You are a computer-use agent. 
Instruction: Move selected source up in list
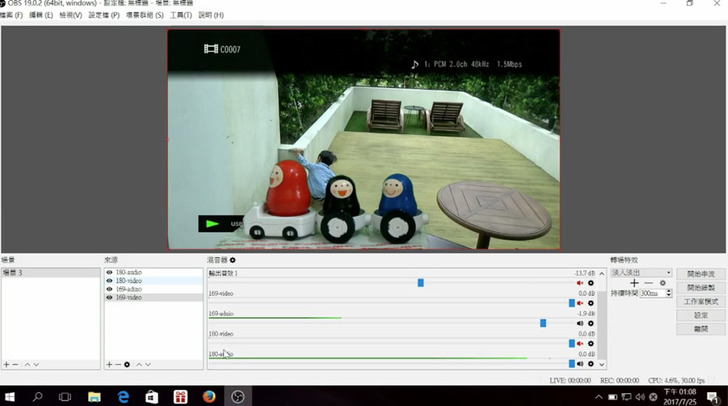[x=139, y=365]
